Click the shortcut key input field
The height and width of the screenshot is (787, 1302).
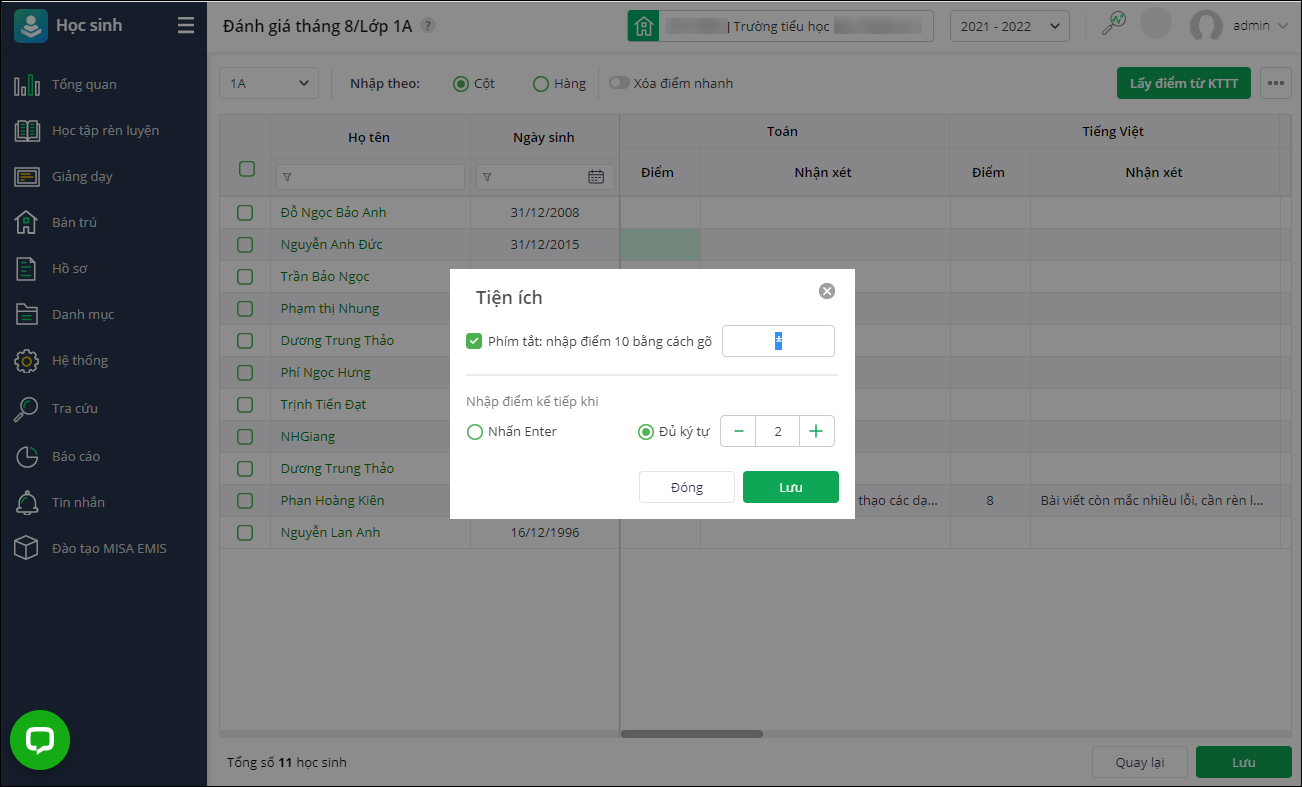[778, 341]
